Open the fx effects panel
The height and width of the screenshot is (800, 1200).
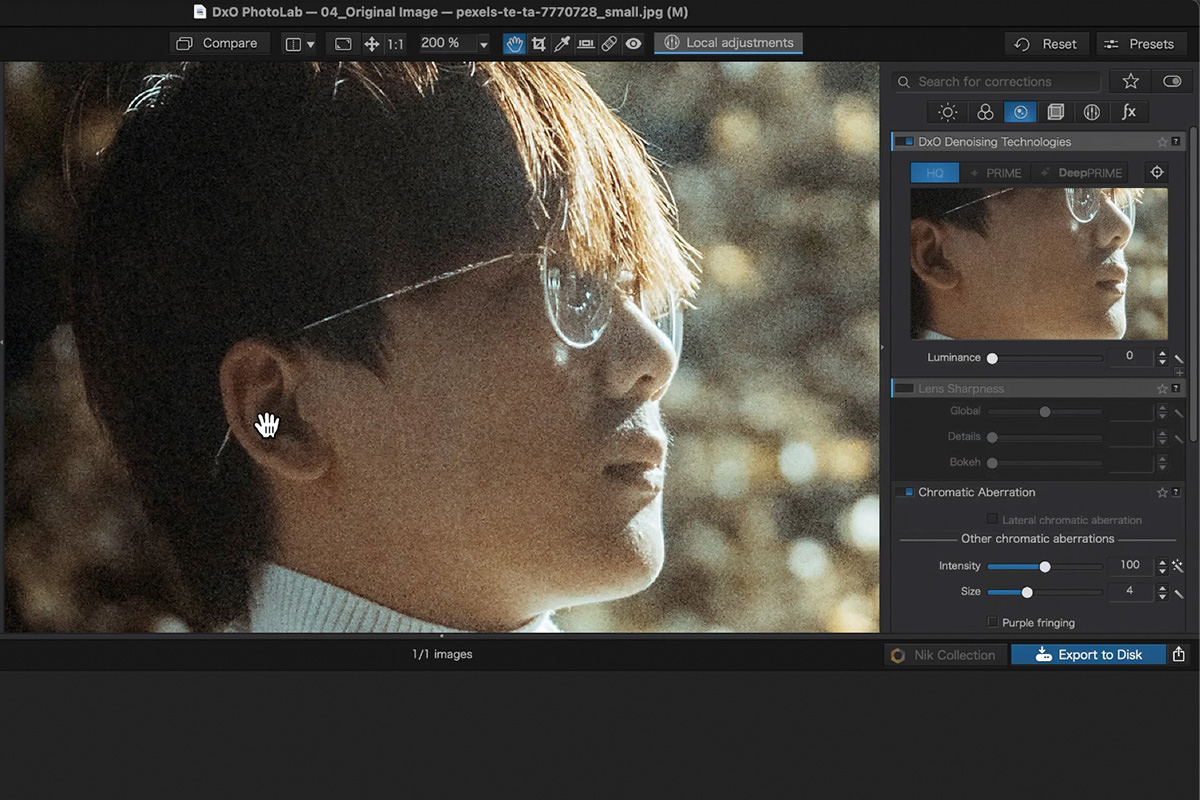tap(1128, 112)
